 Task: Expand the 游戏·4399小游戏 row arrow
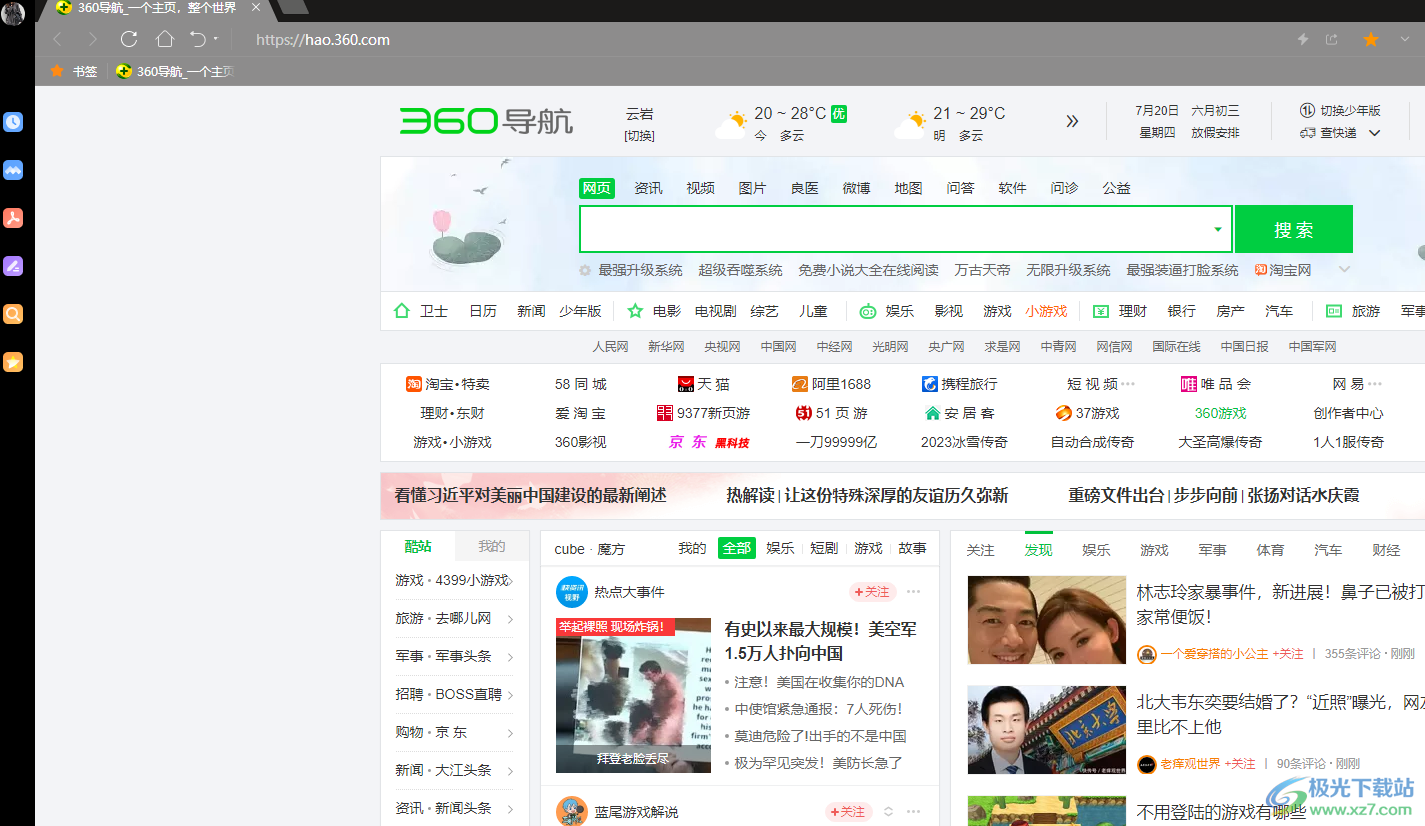[510, 581]
